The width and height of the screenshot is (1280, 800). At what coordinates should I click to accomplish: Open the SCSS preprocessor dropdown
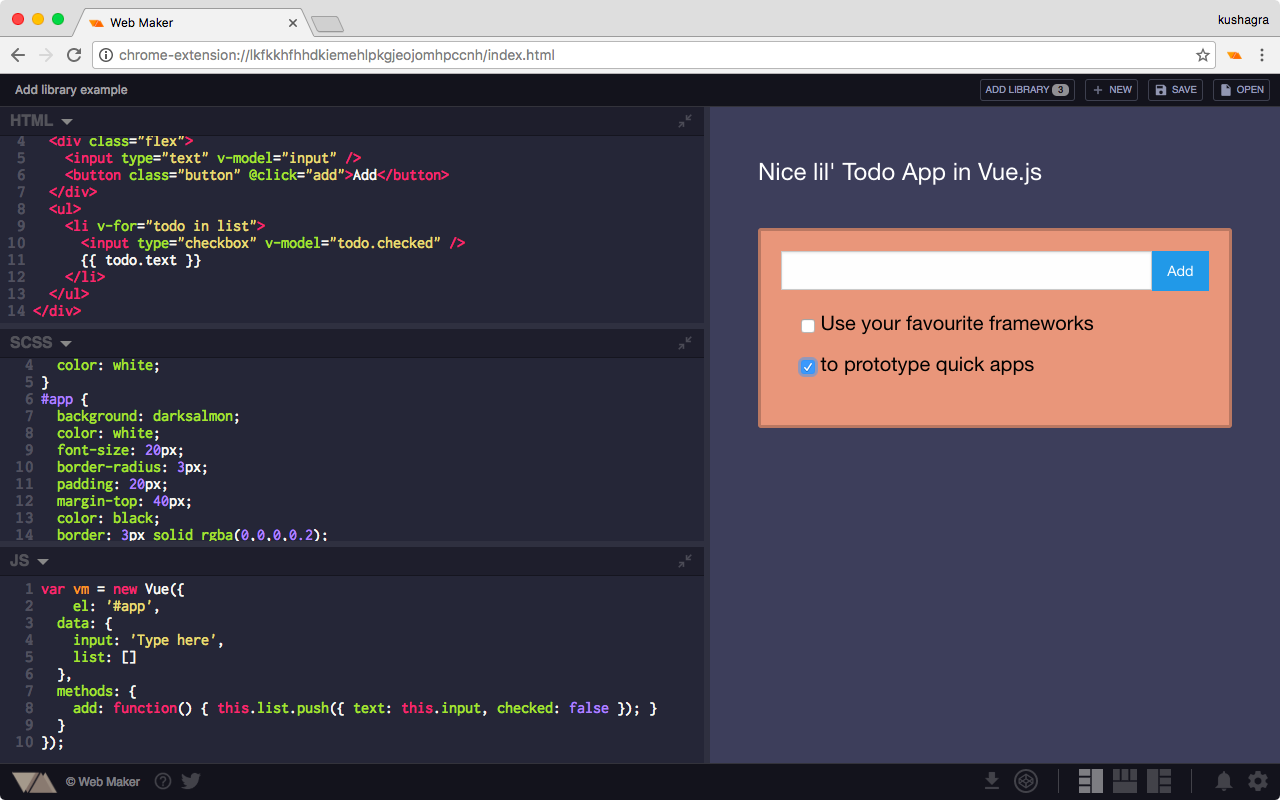pyautogui.click(x=41, y=343)
